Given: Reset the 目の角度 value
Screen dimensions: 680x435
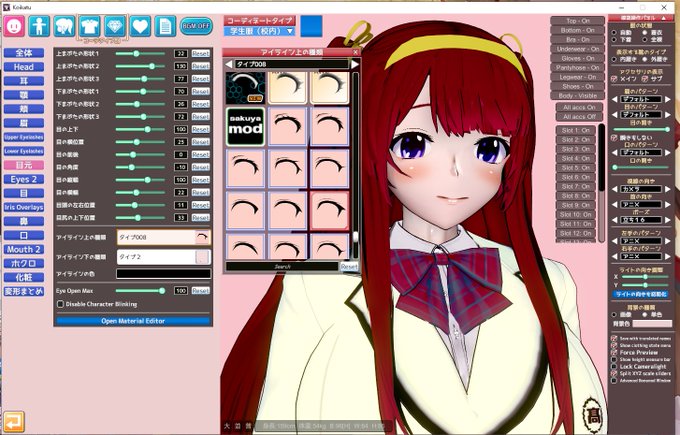Looking at the screenshot, I should pyautogui.click(x=200, y=167).
